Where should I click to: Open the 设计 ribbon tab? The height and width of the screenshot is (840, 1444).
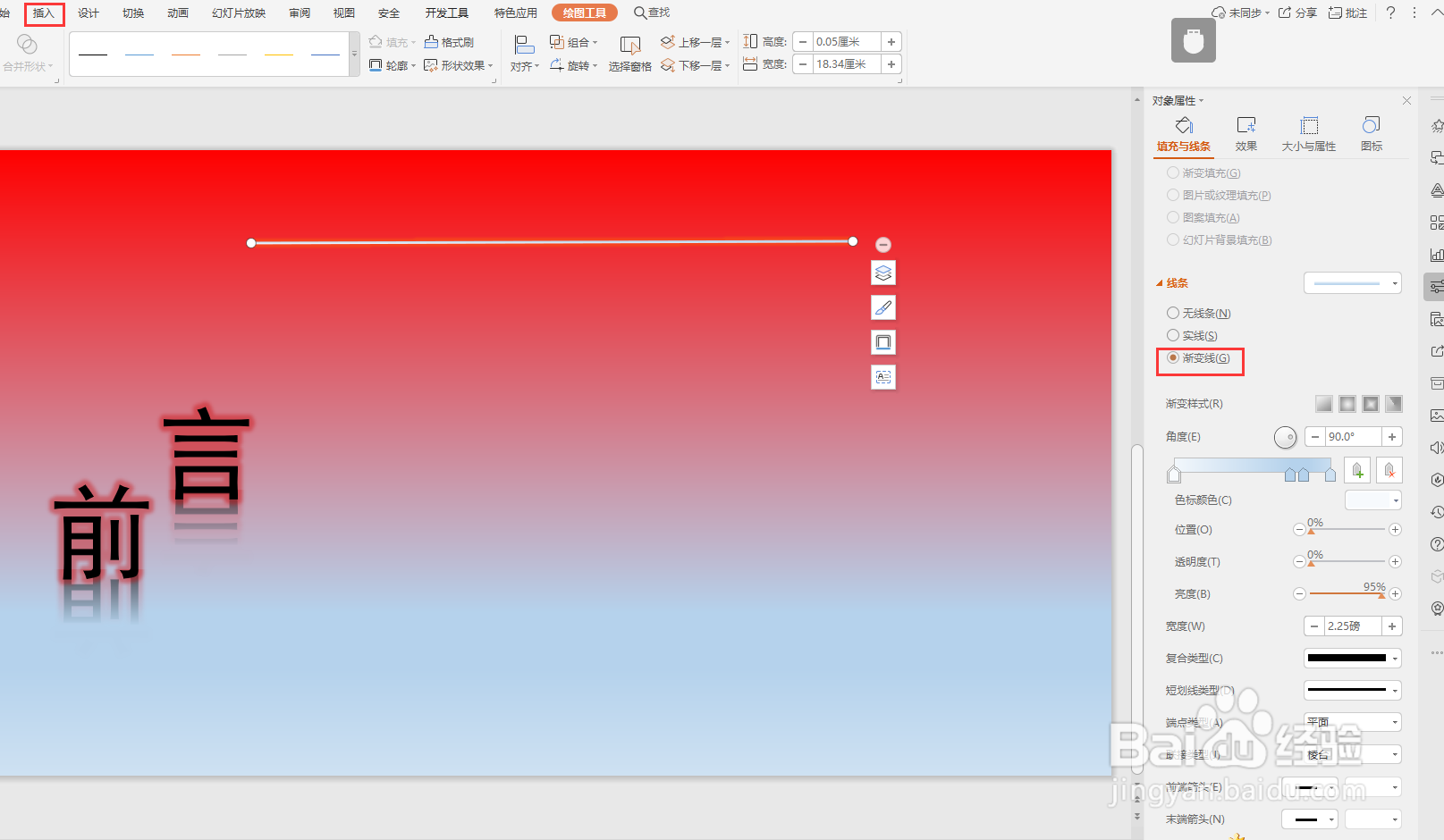[89, 13]
